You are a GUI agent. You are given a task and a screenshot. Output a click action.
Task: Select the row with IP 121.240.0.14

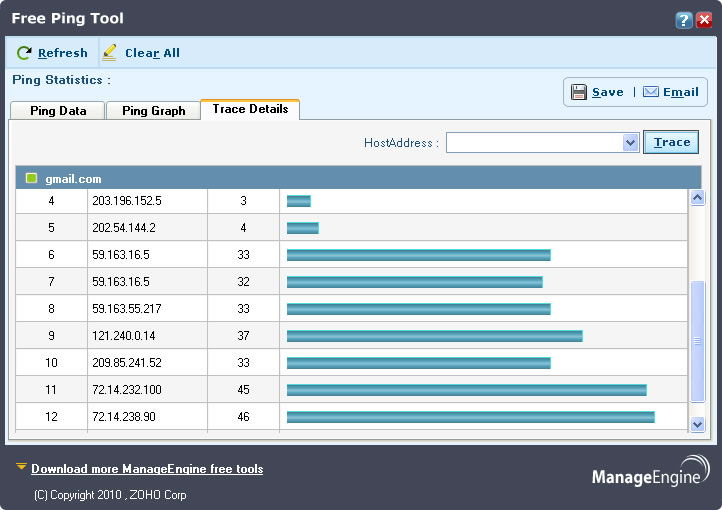click(x=352, y=336)
